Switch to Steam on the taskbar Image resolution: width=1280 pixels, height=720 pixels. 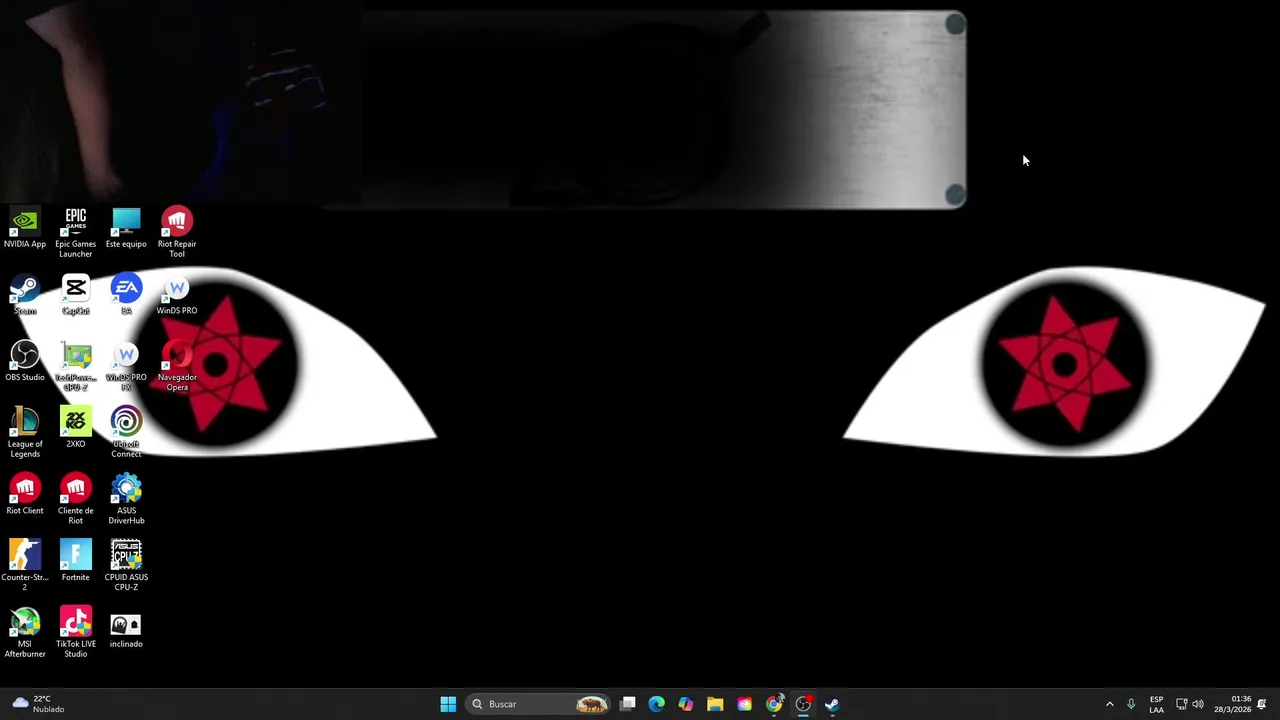click(x=832, y=704)
